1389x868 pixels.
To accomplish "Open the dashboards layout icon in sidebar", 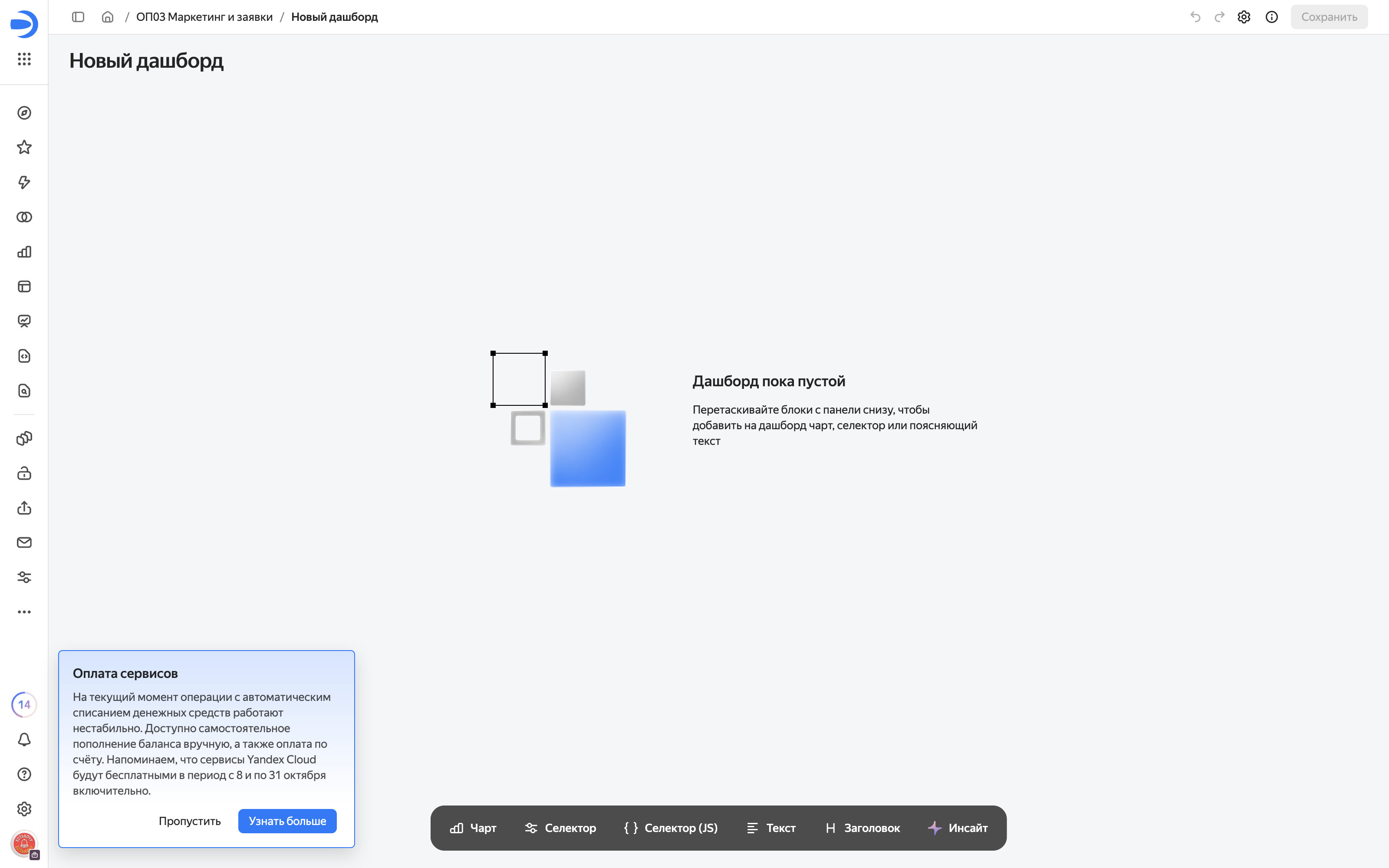I will [24, 286].
